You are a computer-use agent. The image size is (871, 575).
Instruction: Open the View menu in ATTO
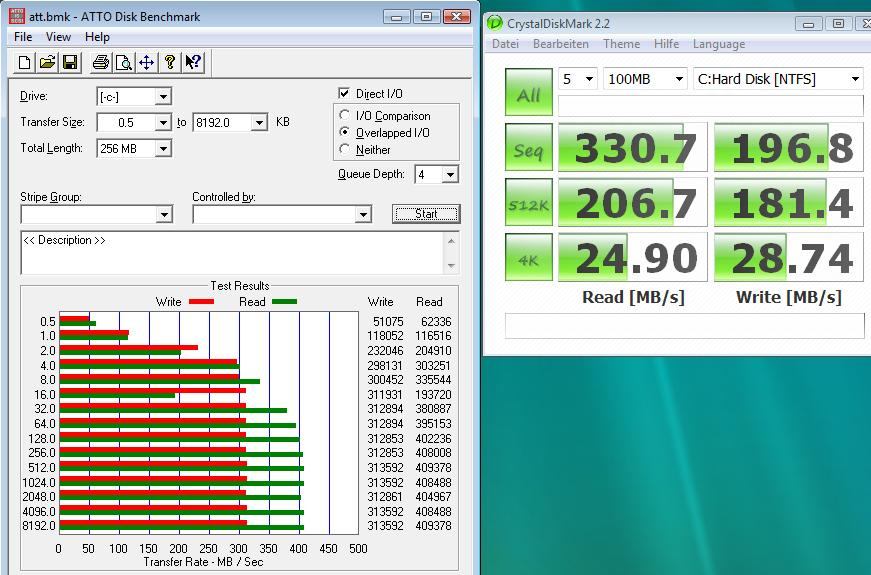pos(58,37)
